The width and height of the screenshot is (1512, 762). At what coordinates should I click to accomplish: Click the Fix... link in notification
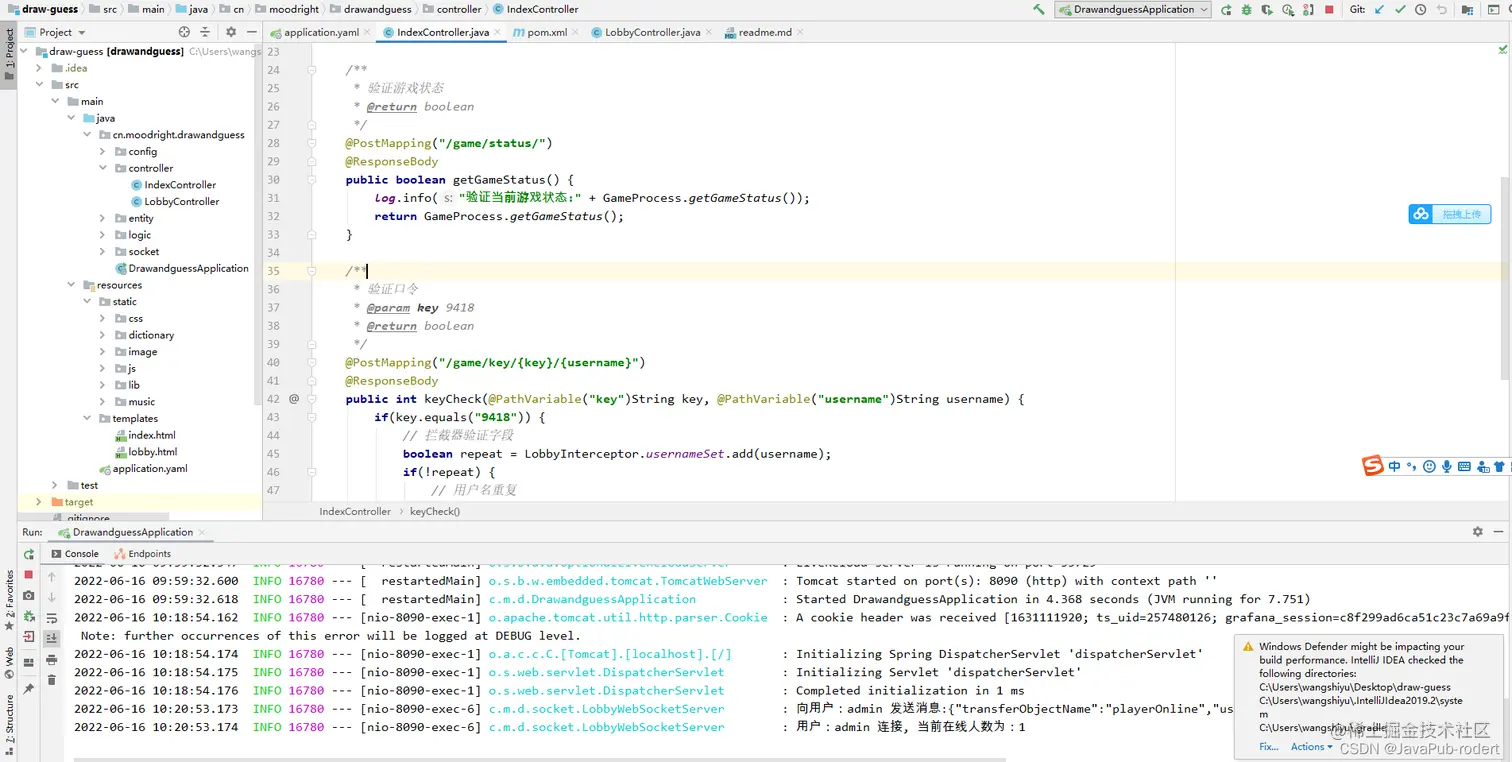click(1268, 747)
